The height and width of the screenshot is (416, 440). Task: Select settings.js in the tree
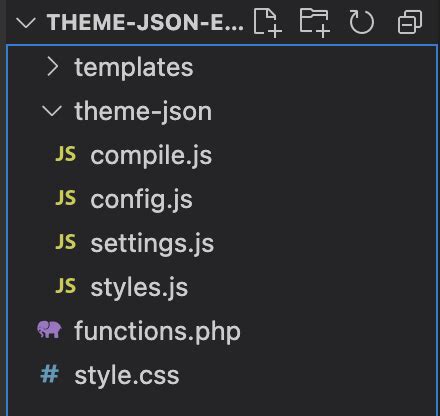[152, 244]
